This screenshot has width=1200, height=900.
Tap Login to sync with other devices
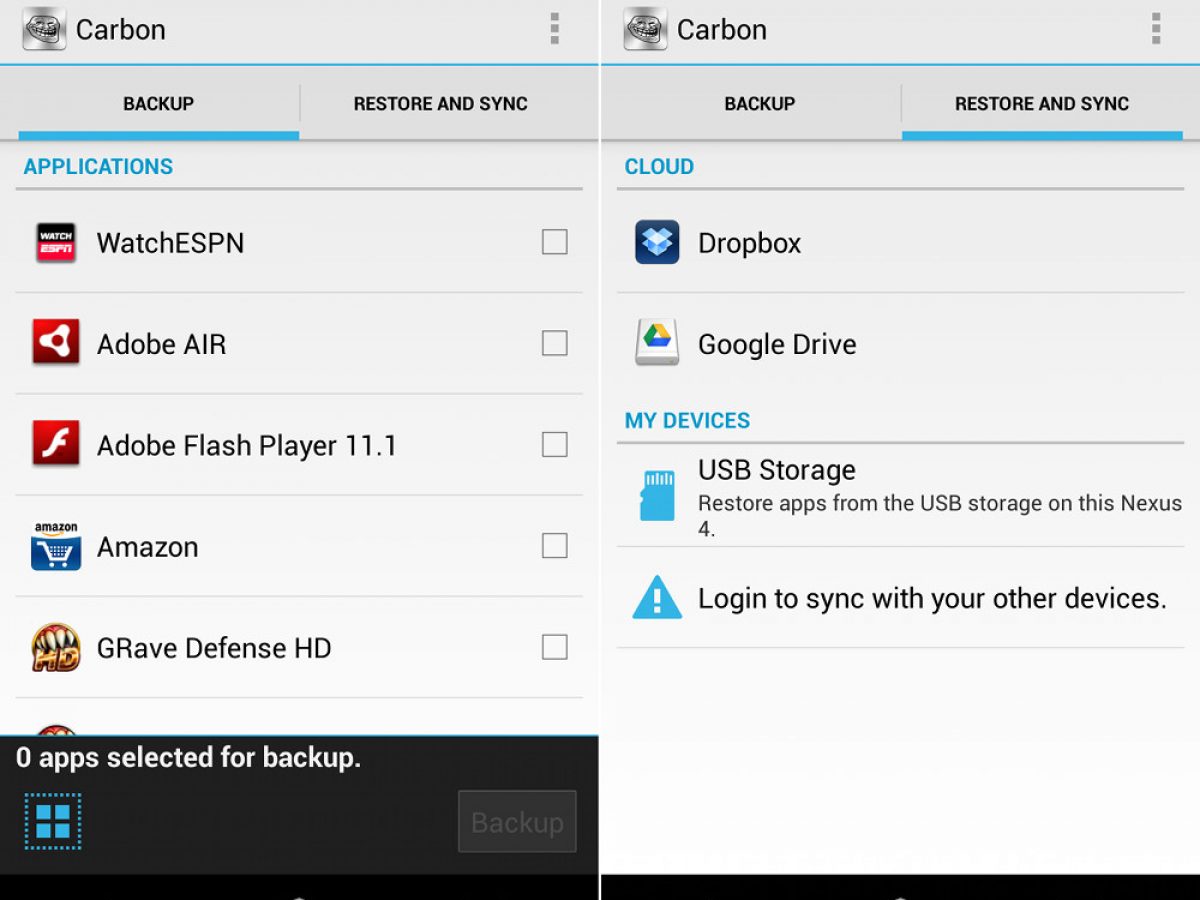931,599
